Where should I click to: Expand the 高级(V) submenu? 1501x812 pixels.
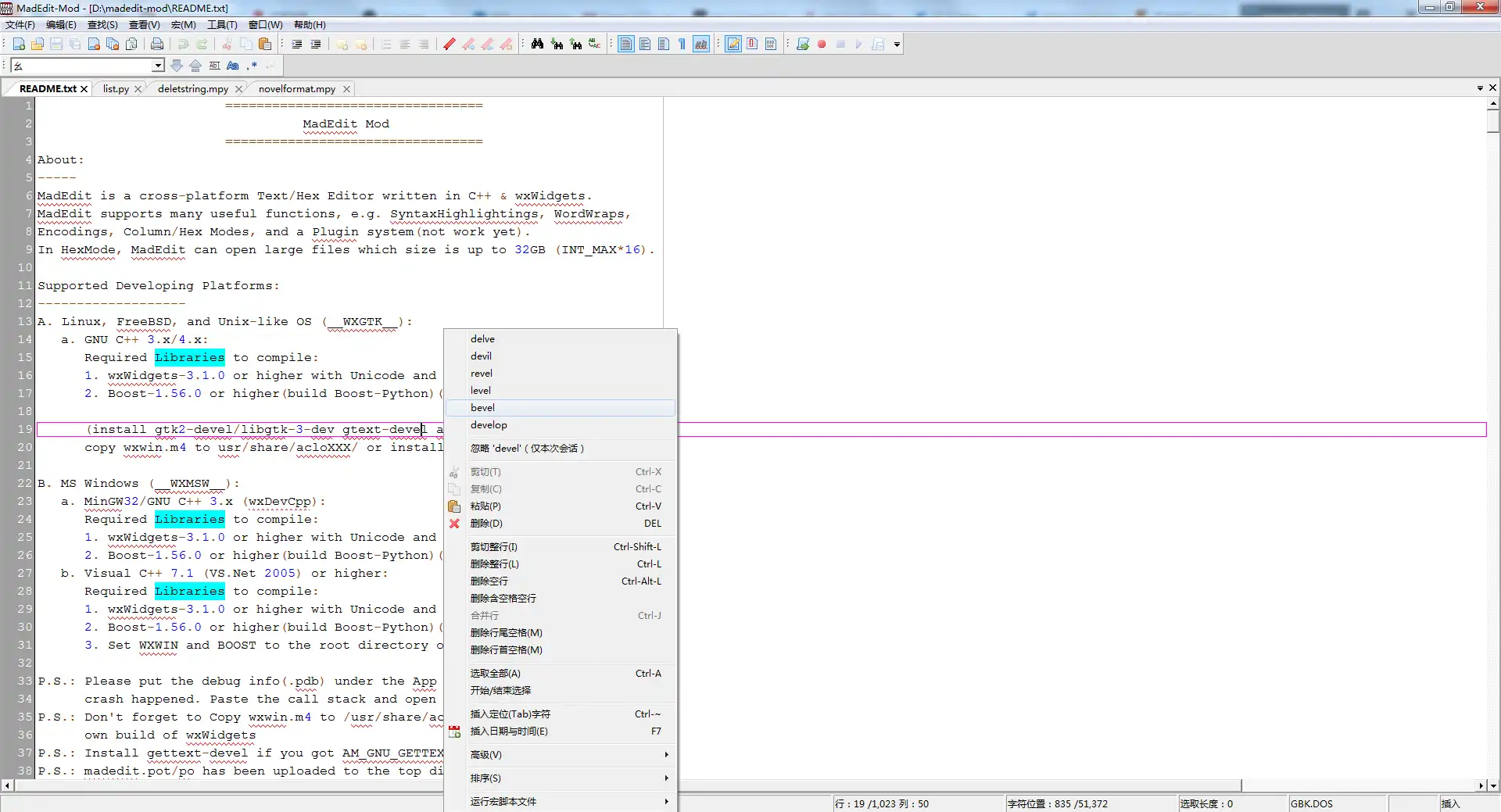point(560,755)
